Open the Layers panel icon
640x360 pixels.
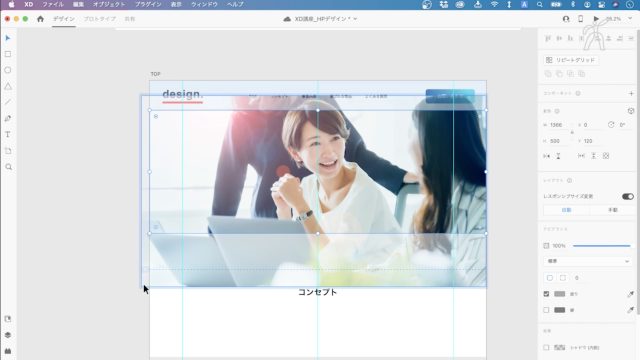[x=8, y=335]
